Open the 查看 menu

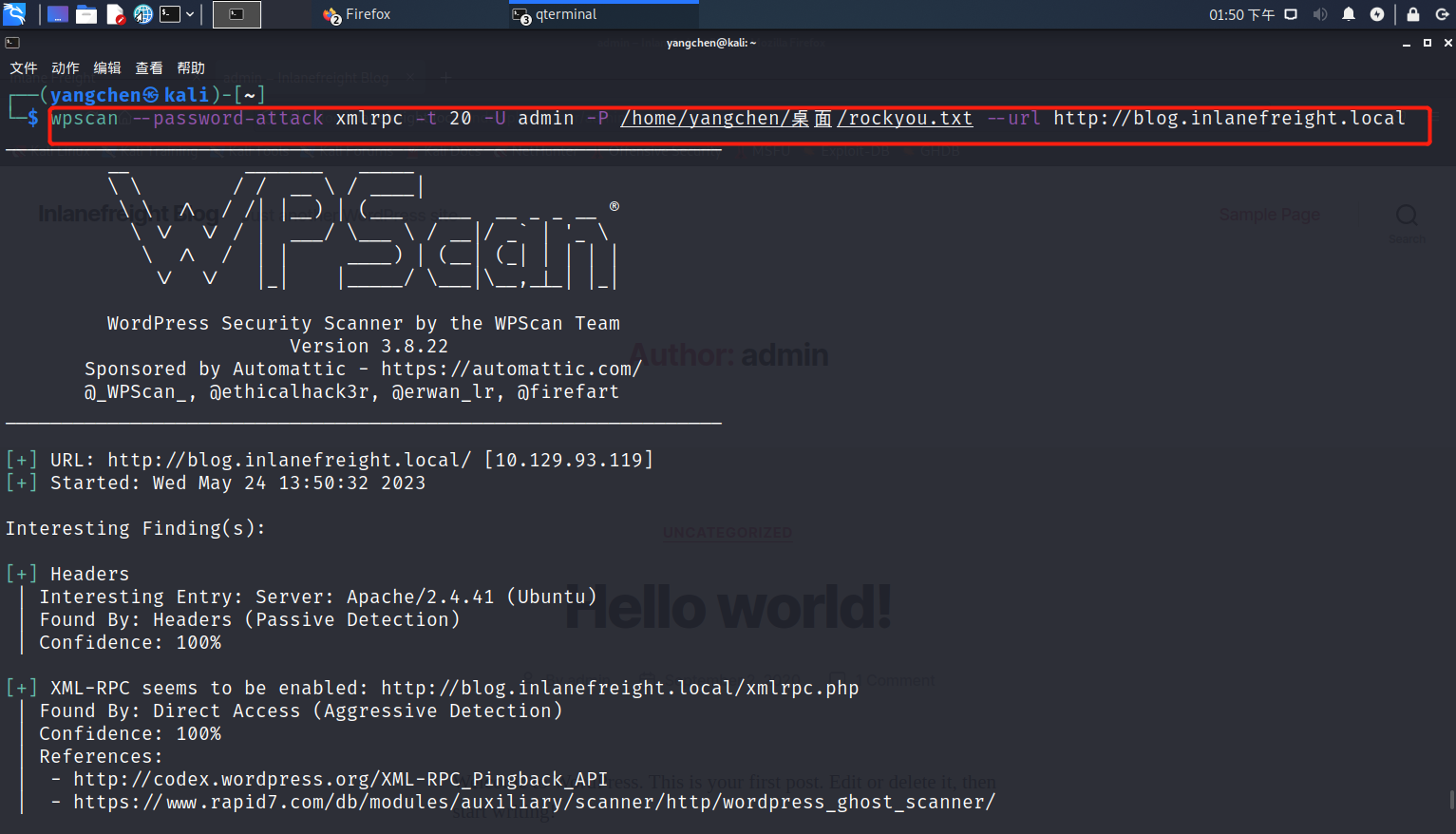coord(149,68)
